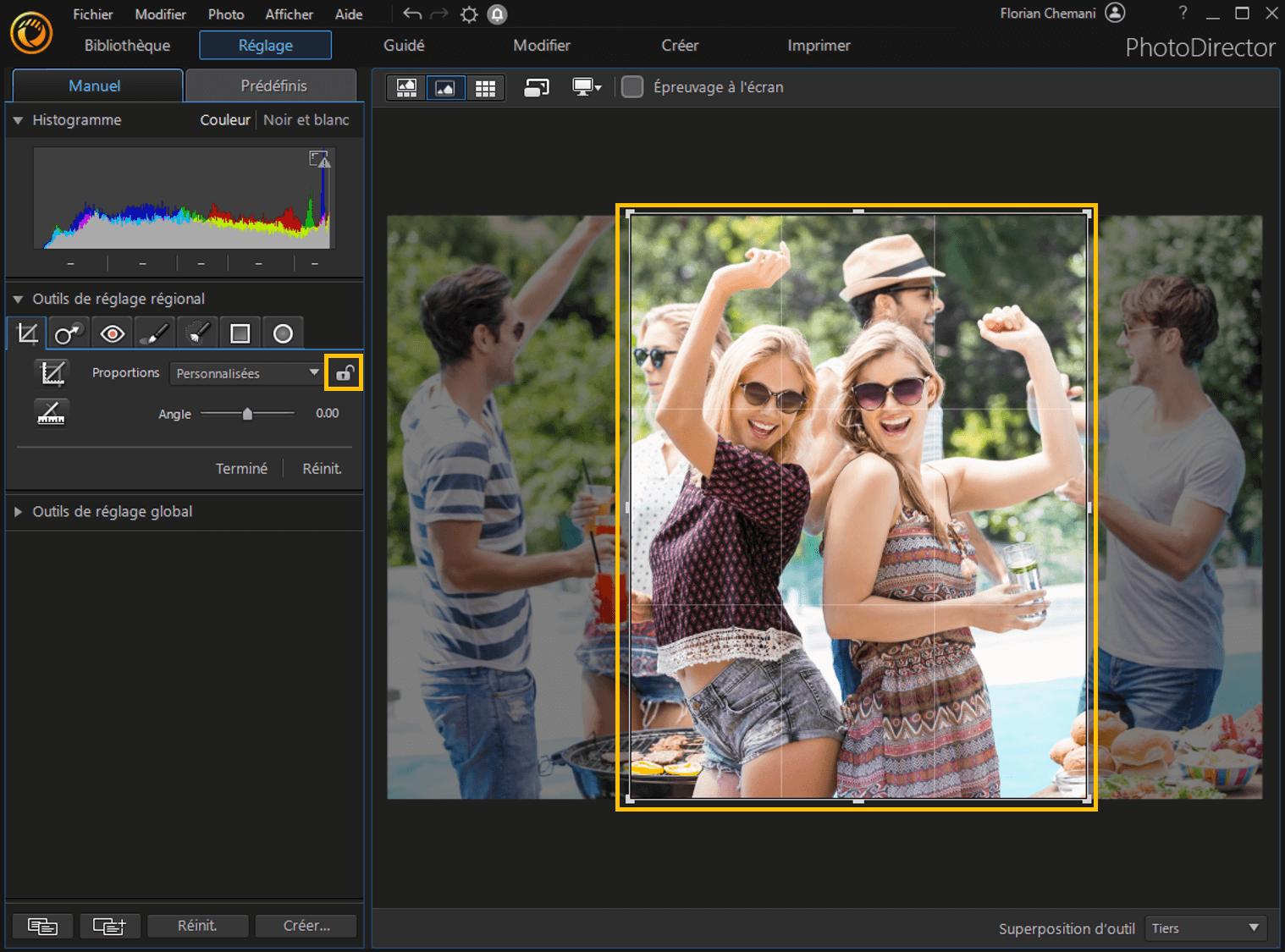Viewport: 1285px width, 952px height.
Task: Unlock the Proportions aspect ratio padlock
Action: tap(344, 372)
